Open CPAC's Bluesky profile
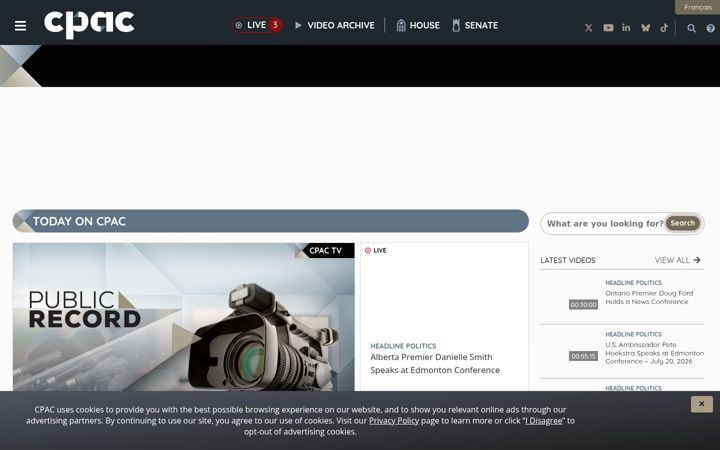Image resolution: width=720 pixels, height=450 pixels. (x=646, y=28)
